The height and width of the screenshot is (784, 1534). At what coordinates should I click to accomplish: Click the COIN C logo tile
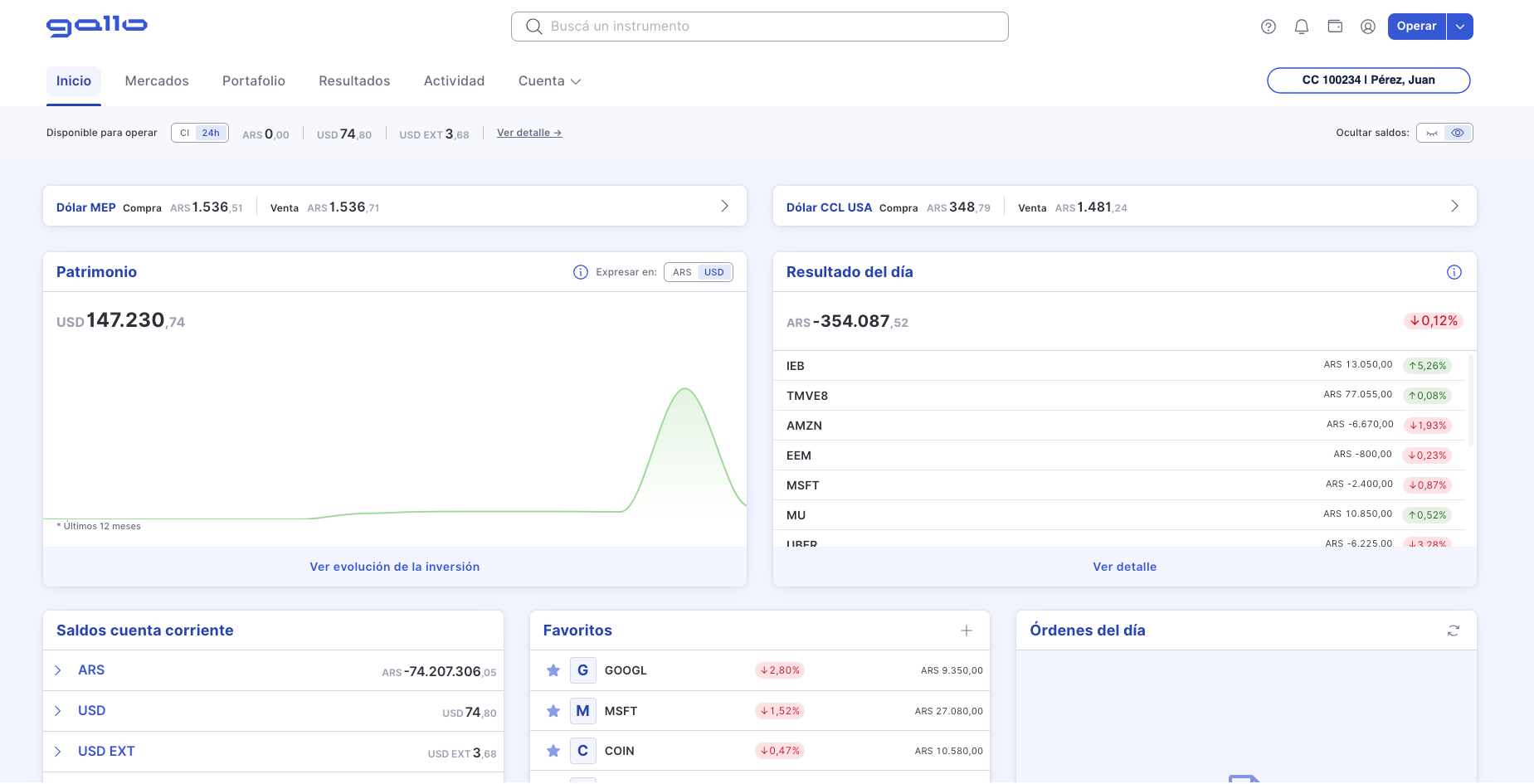click(583, 751)
